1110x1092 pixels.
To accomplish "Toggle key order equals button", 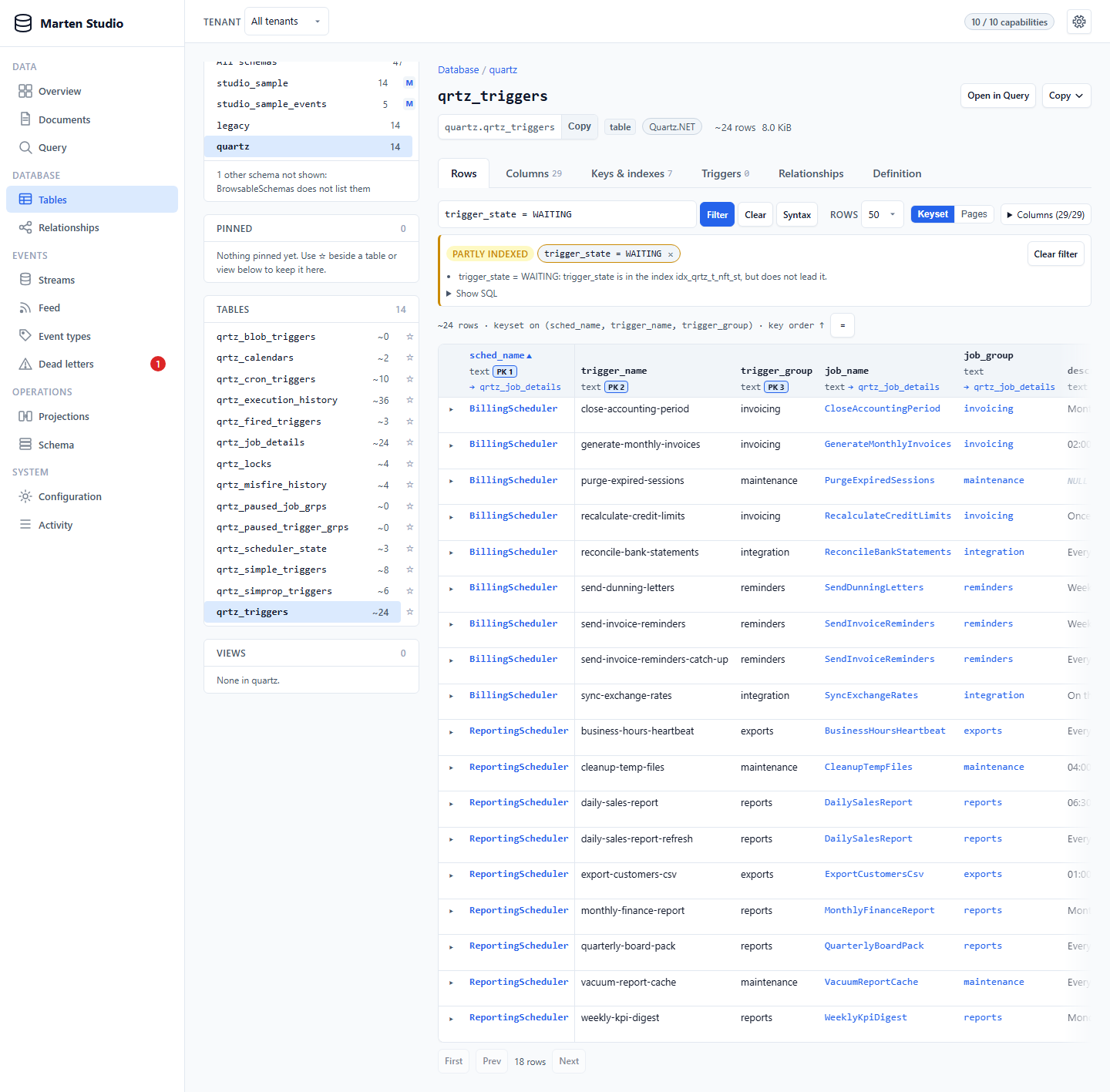I will click(x=843, y=325).
